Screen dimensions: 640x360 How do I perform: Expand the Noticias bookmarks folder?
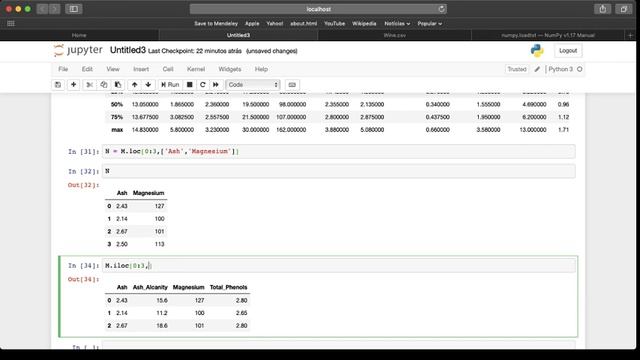tap(397, 24)
